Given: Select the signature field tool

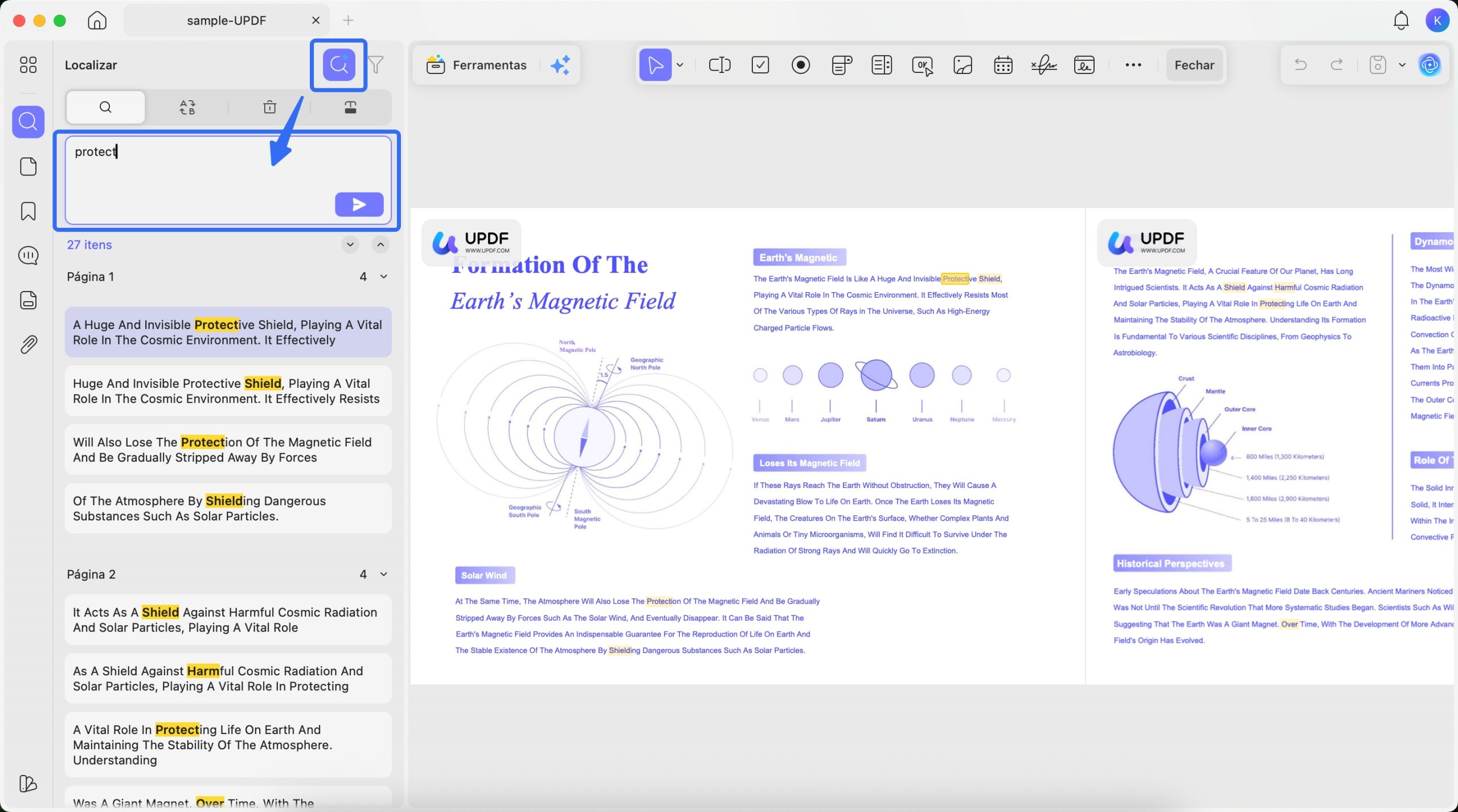Looking at the screenshot, I should (x=1043, y=65).
